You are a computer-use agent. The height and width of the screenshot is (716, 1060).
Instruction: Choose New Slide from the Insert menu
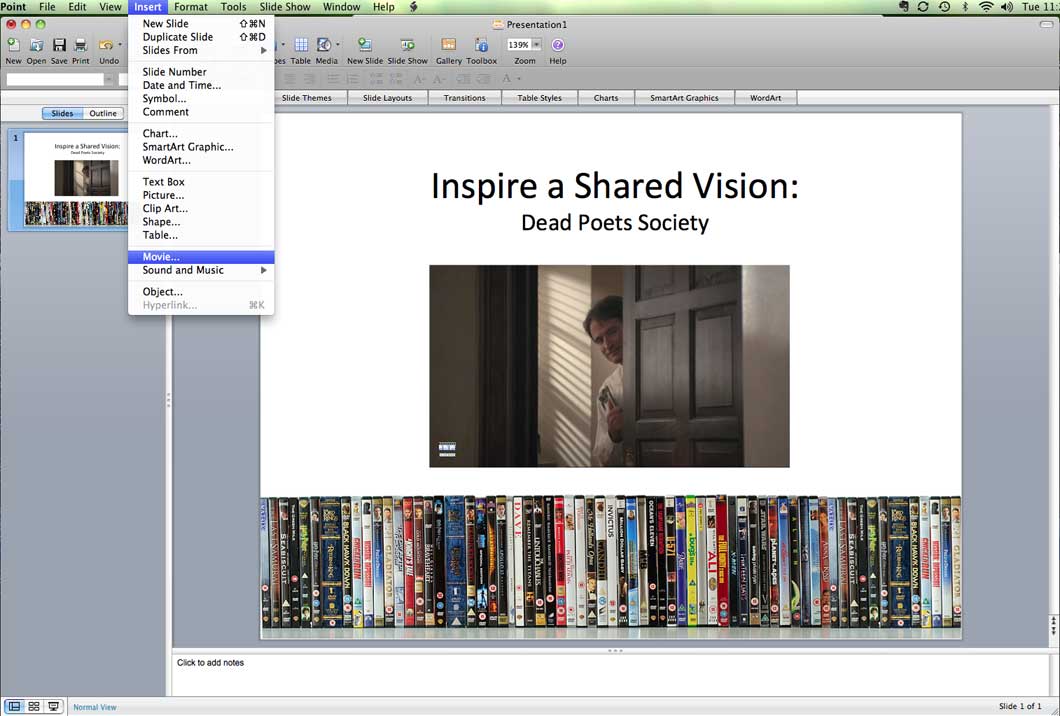click(201, 24)
